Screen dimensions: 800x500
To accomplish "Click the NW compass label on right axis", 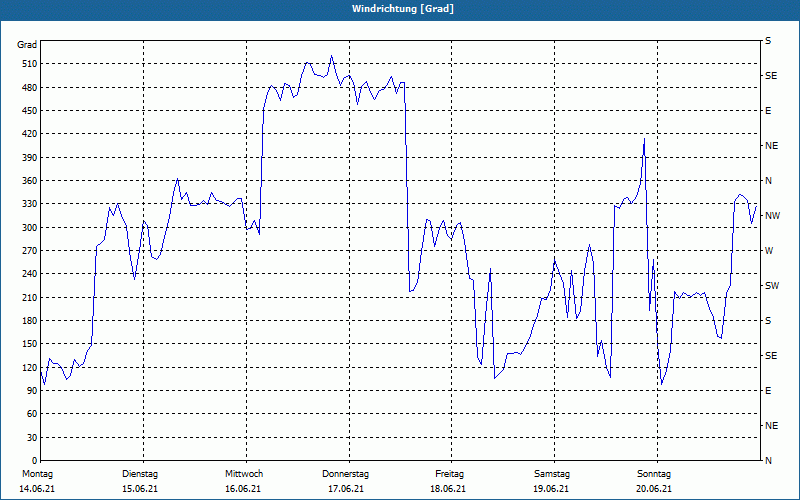I will [772, 216].
